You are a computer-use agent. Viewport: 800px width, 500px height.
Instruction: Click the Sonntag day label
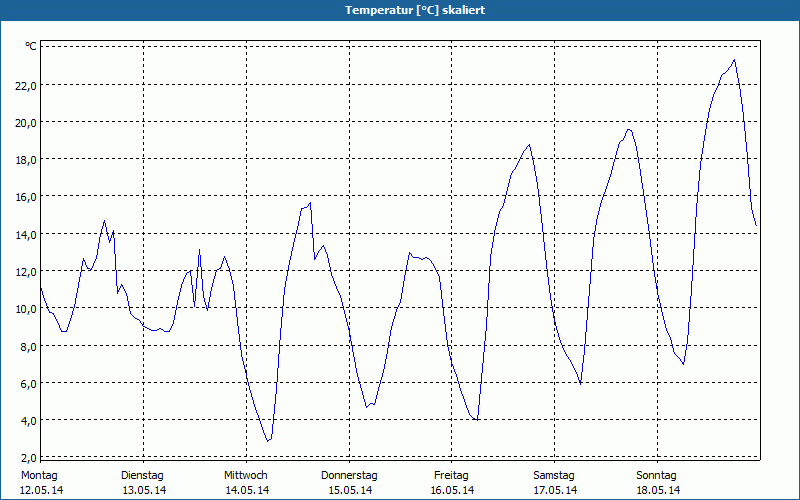(657, 475)
